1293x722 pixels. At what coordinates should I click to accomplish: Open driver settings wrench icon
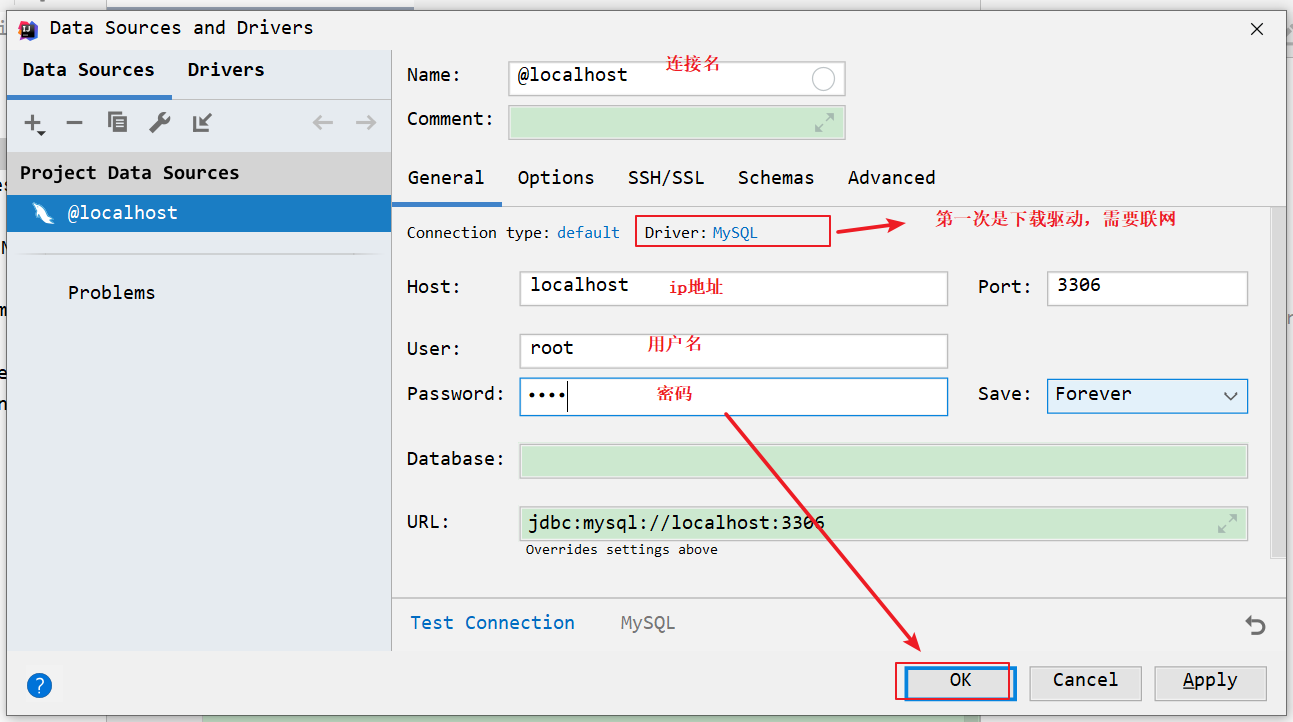pos(160,123)
